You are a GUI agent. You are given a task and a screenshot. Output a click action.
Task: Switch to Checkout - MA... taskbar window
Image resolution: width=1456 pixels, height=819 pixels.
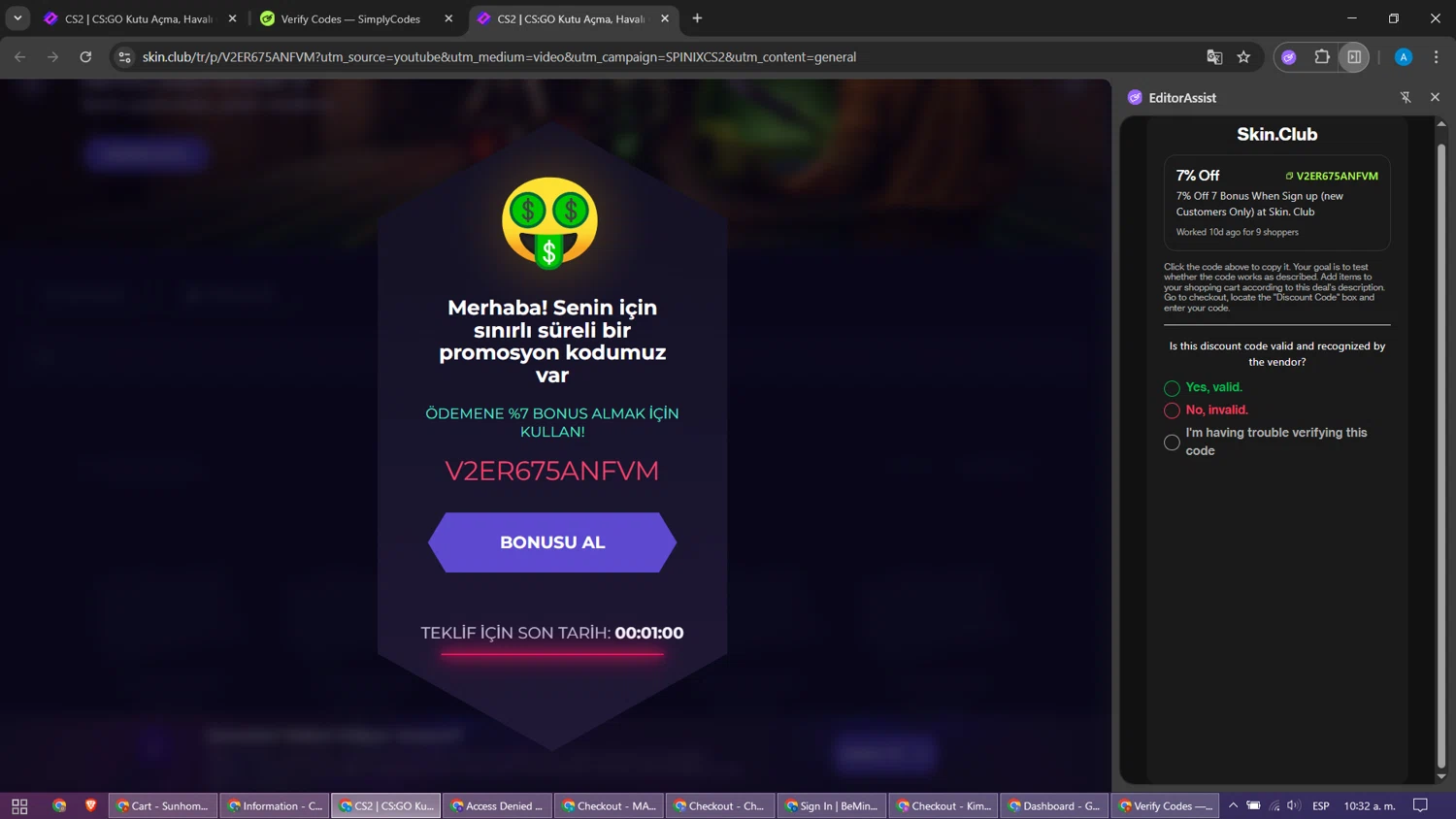pyautogui.click(x=609, y=805)
